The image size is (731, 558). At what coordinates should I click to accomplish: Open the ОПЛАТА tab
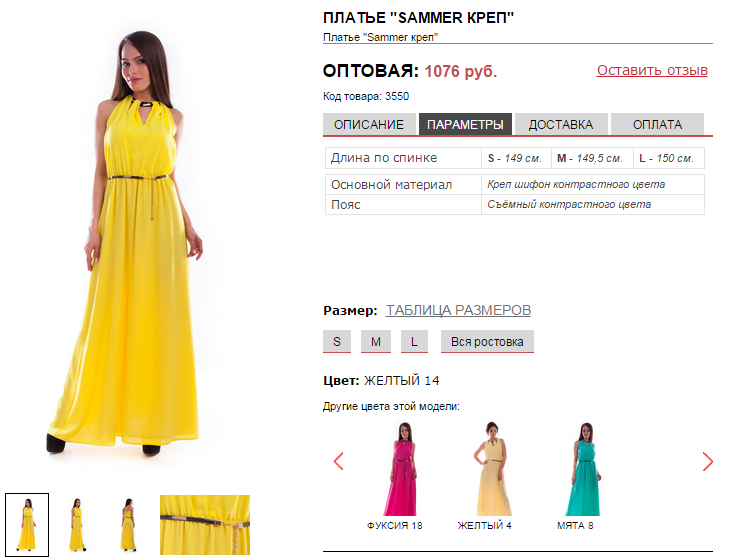[x=657, y=124]
